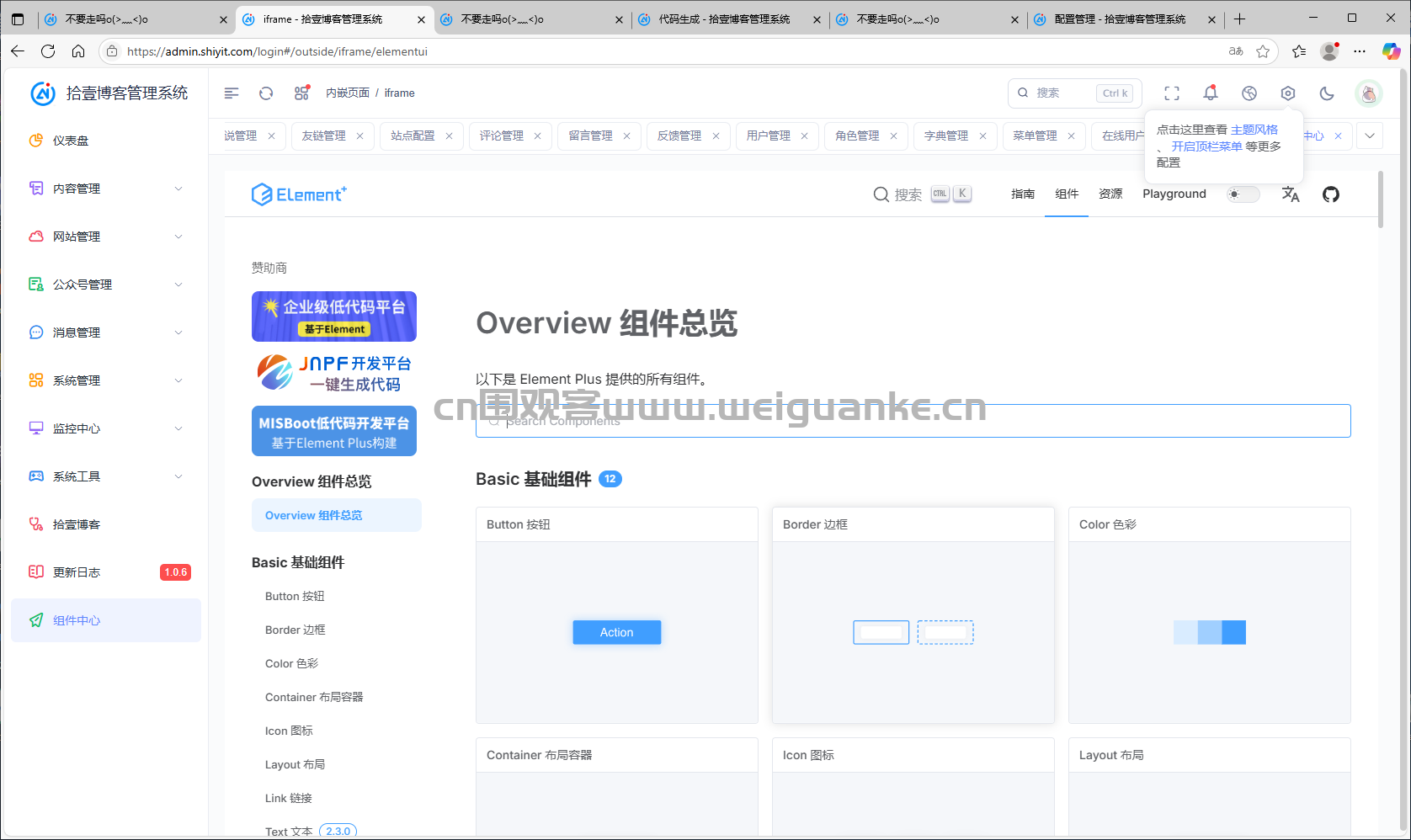
Task: Click the 主题风格 link in the tooltip
Action: [1254, 130]
